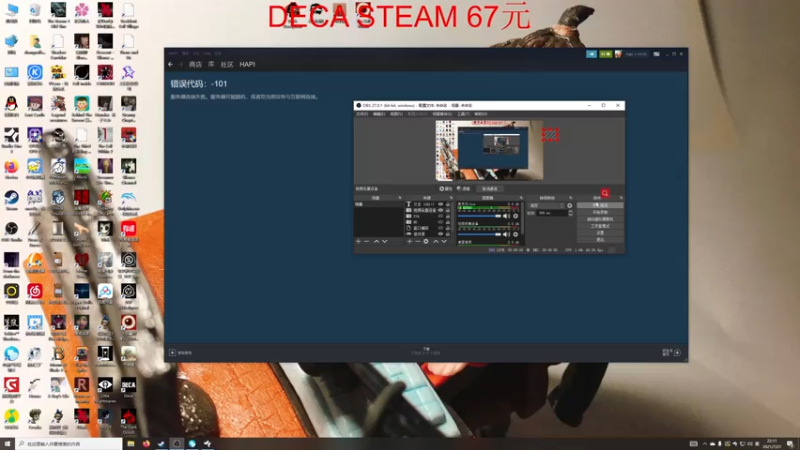Adjust transition duration stepper arrows
The width and height of the screenshot is (800, 450).
click(x=570, y=213)
